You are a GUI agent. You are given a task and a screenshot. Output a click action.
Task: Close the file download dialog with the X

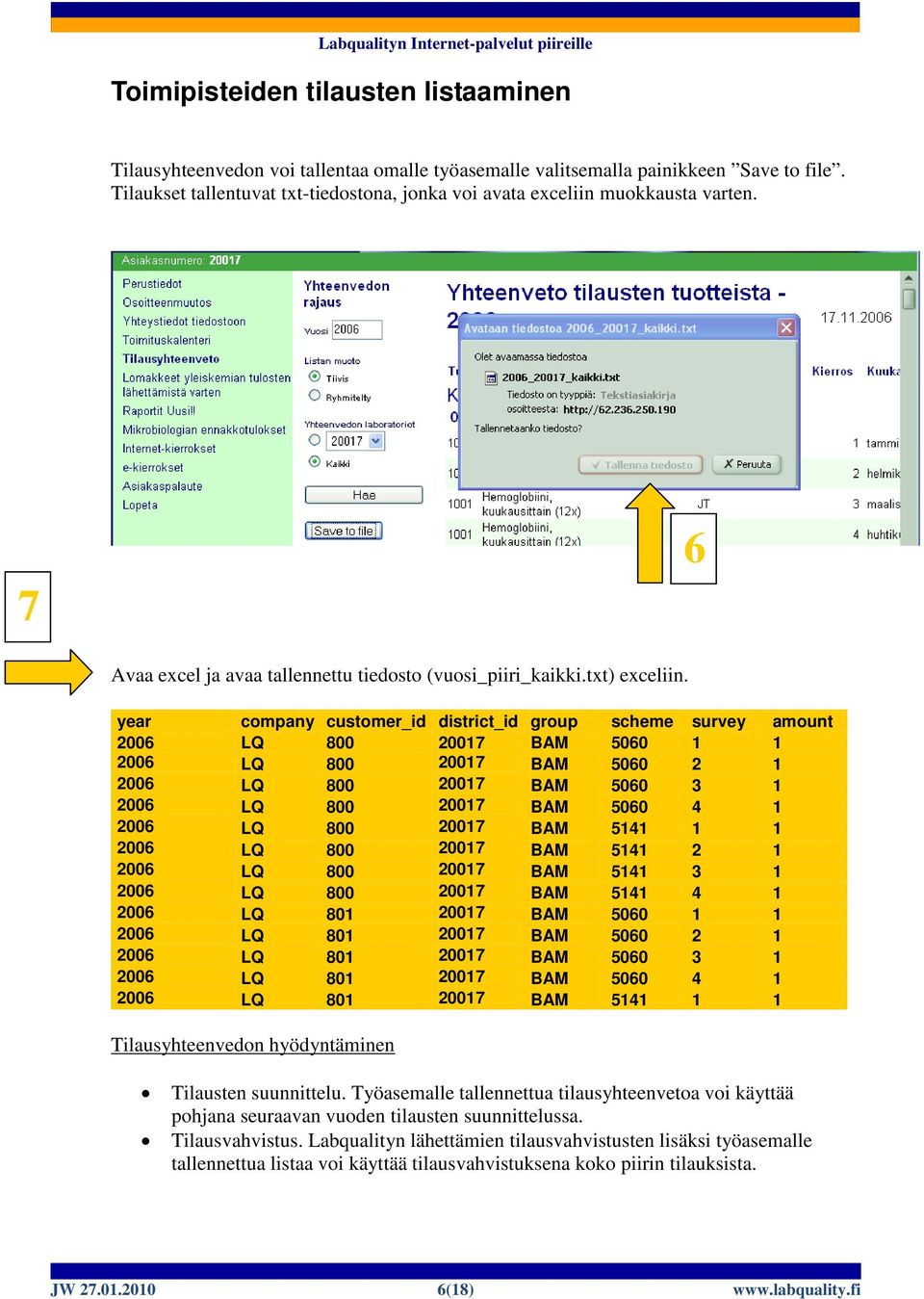click(786, 327)
